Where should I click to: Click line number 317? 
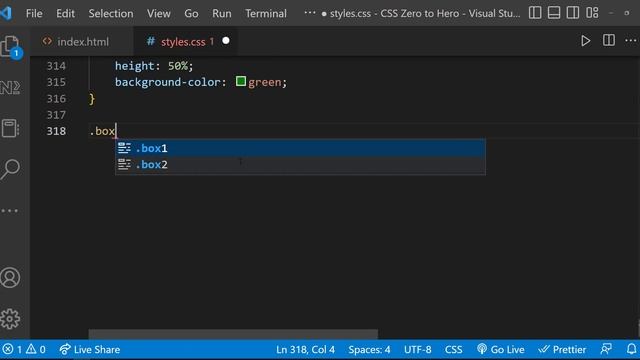[56, 115]
